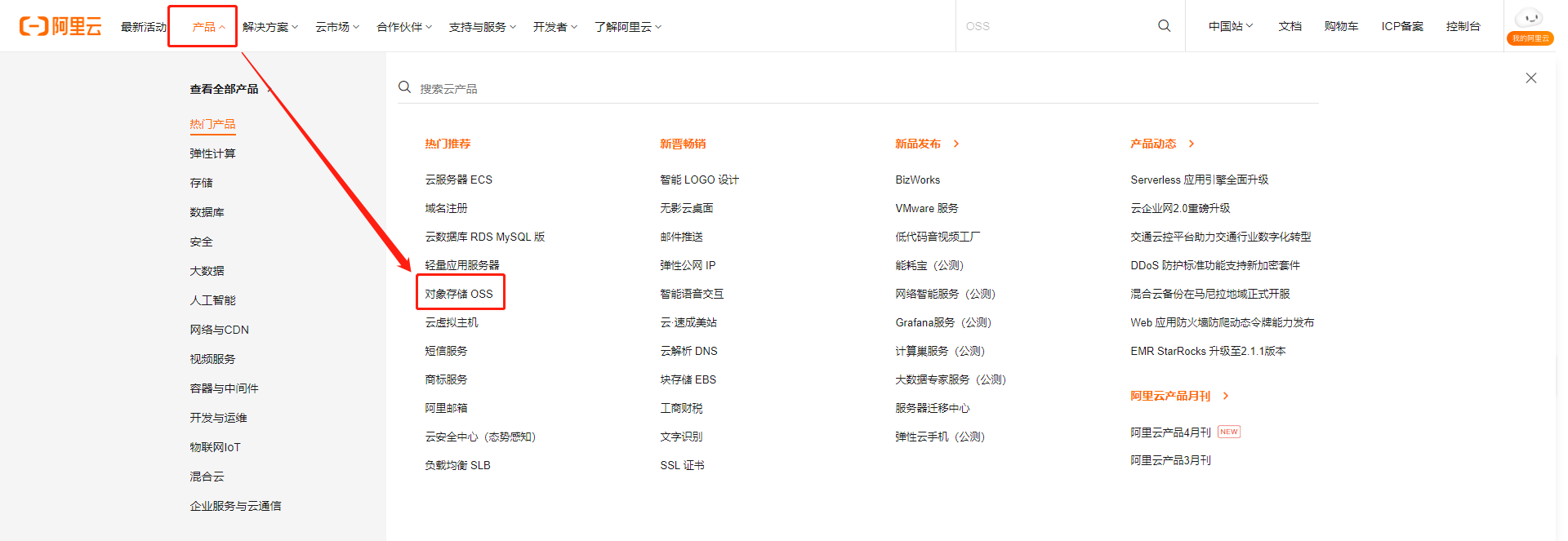
Task: Open the 控制台 link
Action: click(x=1463, y=26)
